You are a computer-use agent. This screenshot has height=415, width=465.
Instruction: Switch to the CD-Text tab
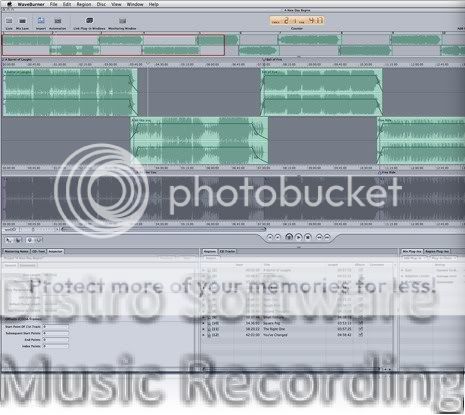[x=39, y=251]
